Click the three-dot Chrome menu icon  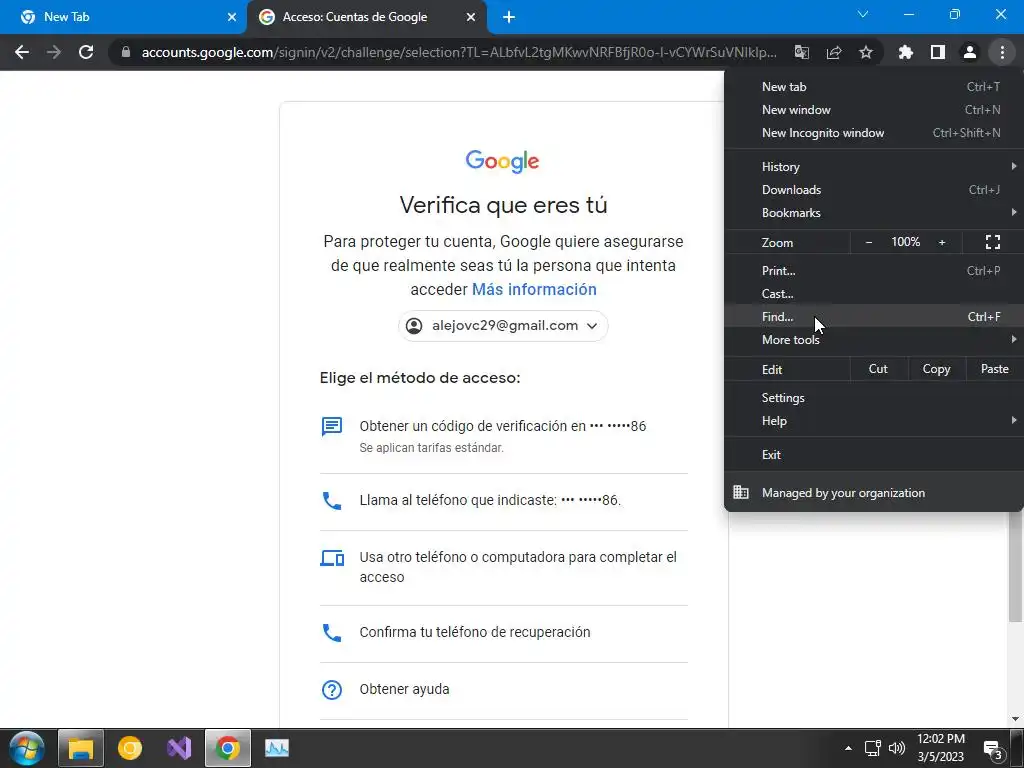pyautogui.click(x=1002, y=52)
